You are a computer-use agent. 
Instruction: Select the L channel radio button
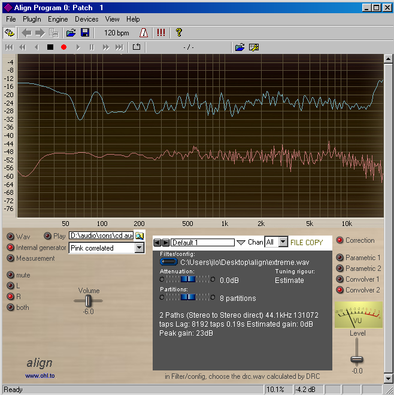click(x=11, y=286)
